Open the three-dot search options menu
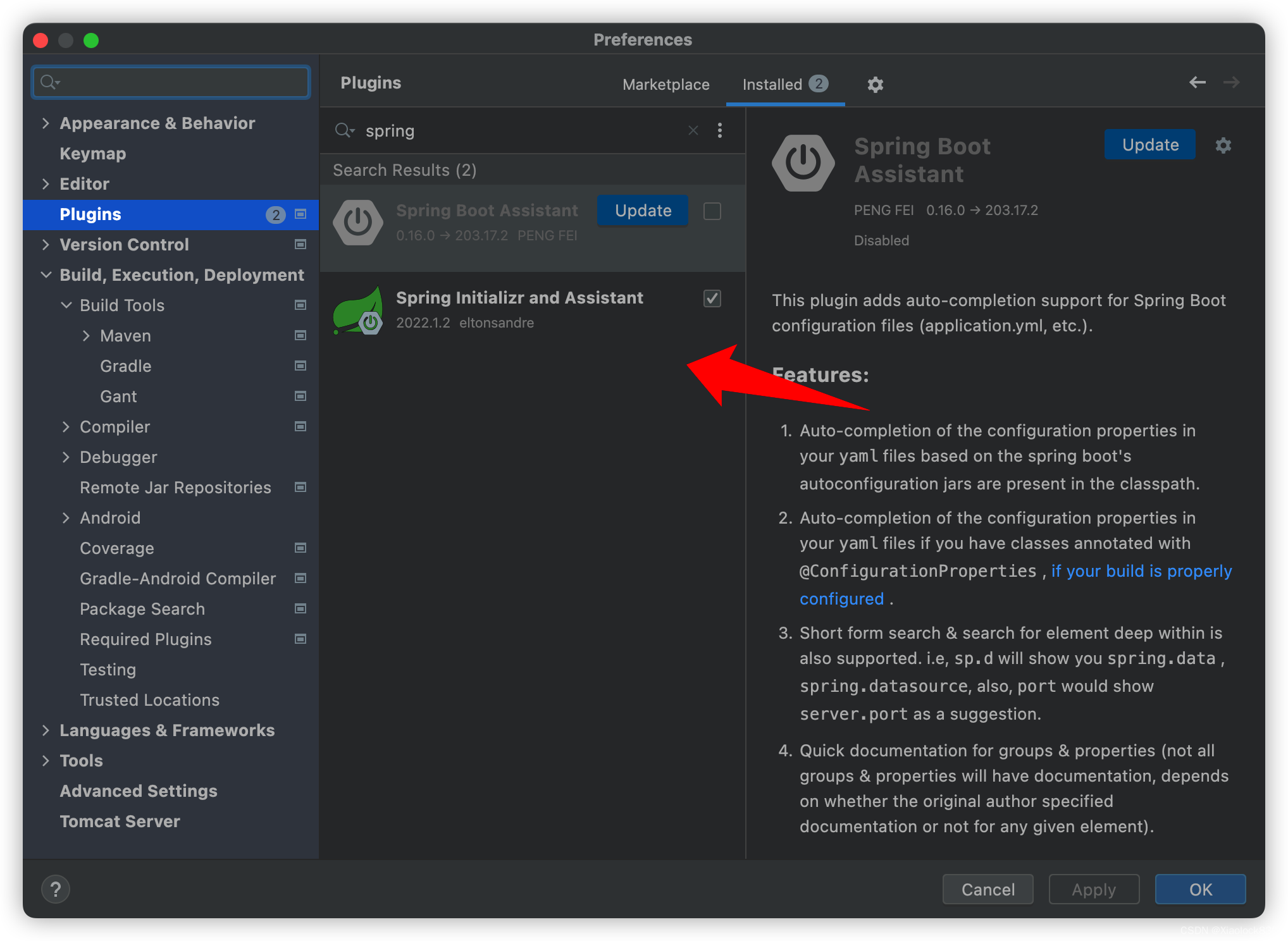 coord(719,130)
